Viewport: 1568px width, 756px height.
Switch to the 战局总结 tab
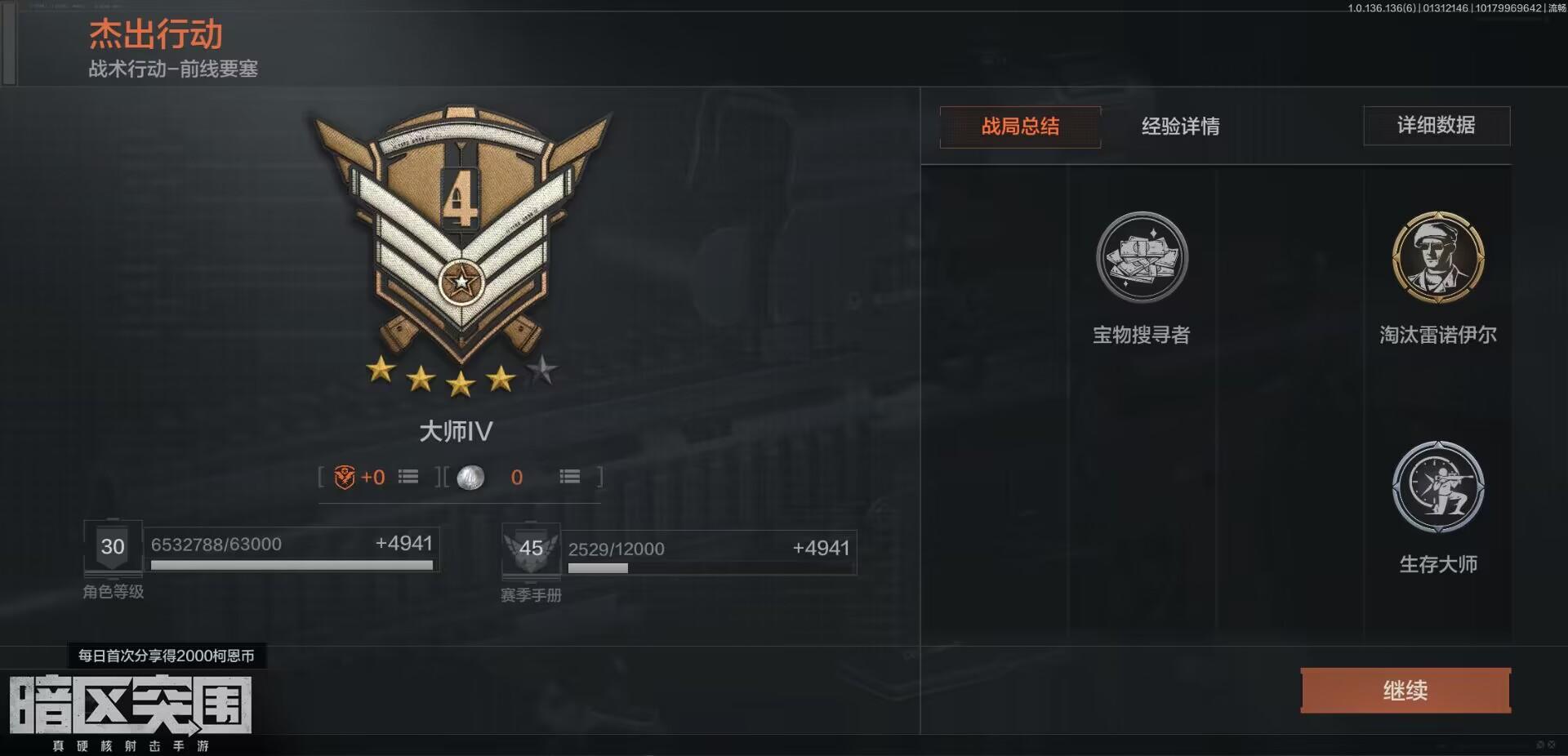click(x=1020, y=127)
